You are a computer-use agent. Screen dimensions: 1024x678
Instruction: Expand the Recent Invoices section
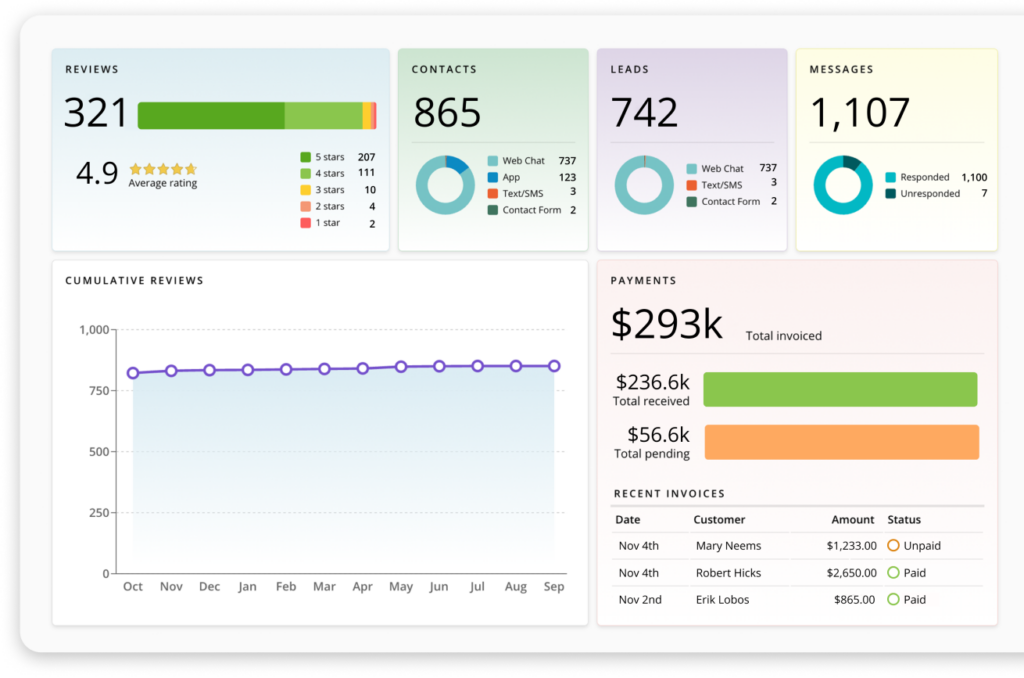668,493
